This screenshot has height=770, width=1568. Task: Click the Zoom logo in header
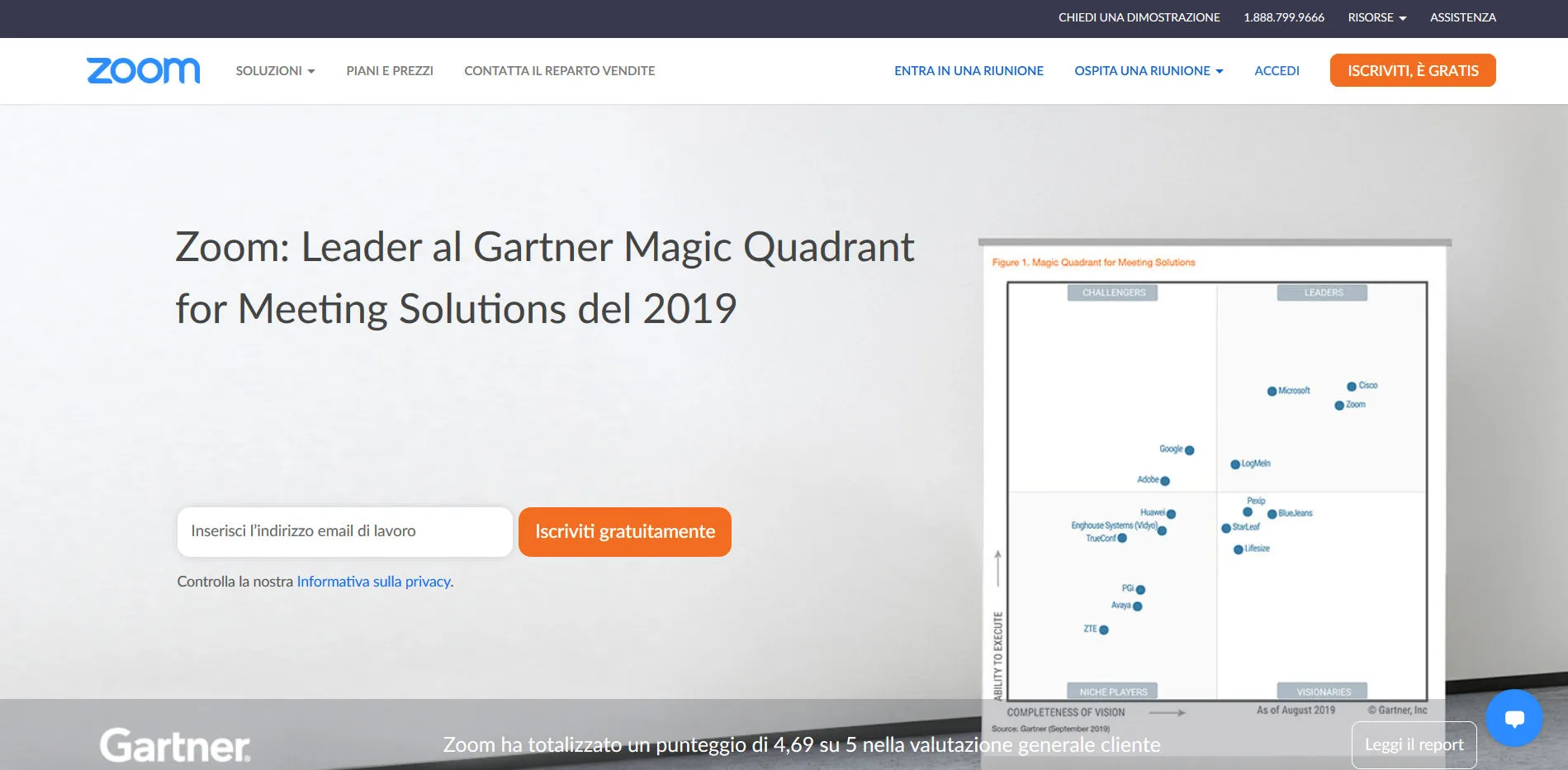(x=143, y=71)
